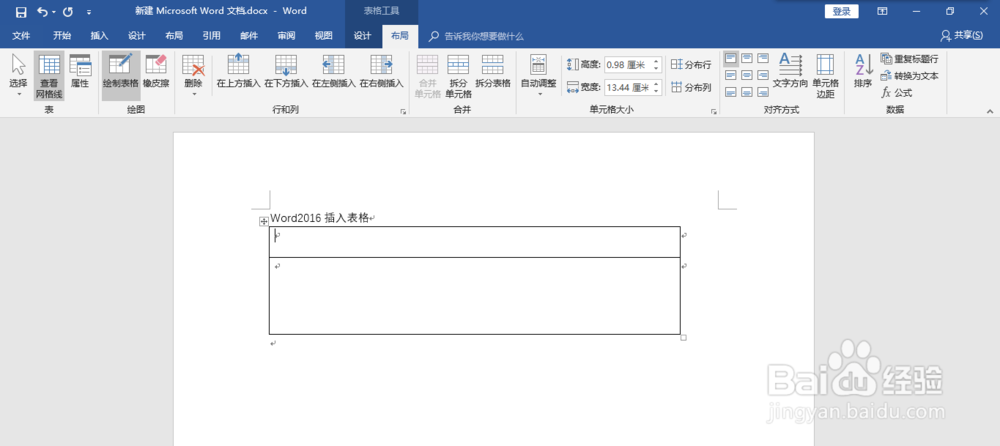
Task: Select align bottom center
Action: click(747, 93)
